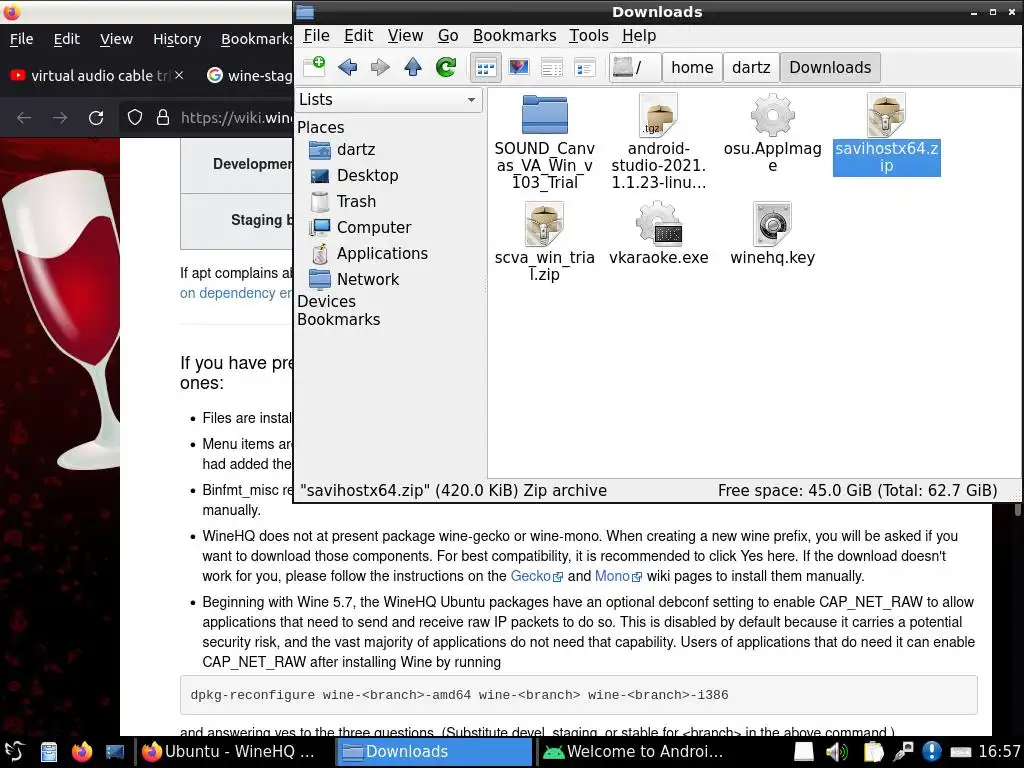Screen dimensions: 1024x768
Task: Select the savihostx64.zip file icon
Action: 886,115
